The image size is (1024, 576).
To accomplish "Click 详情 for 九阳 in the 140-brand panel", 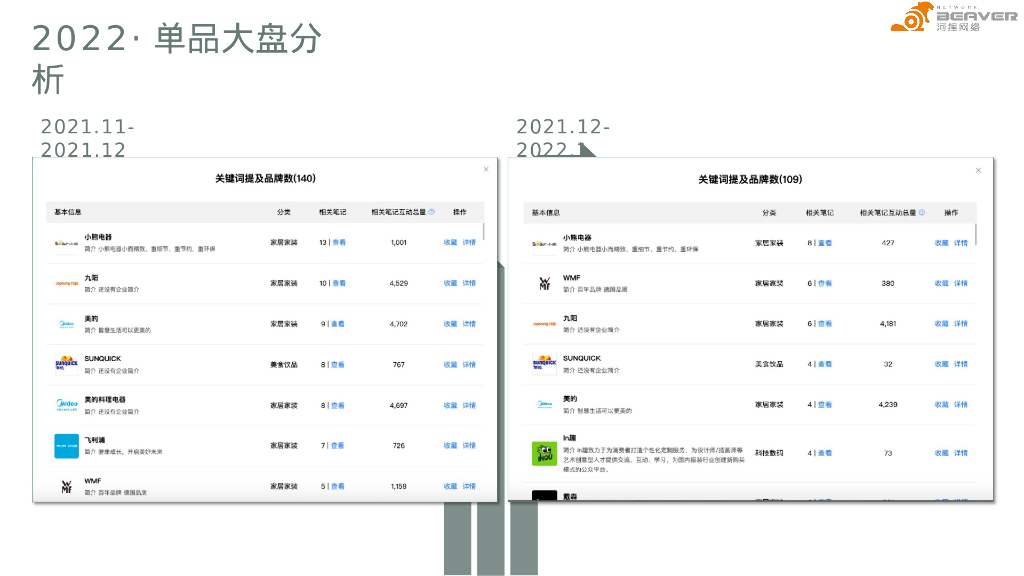I will 470,283.
